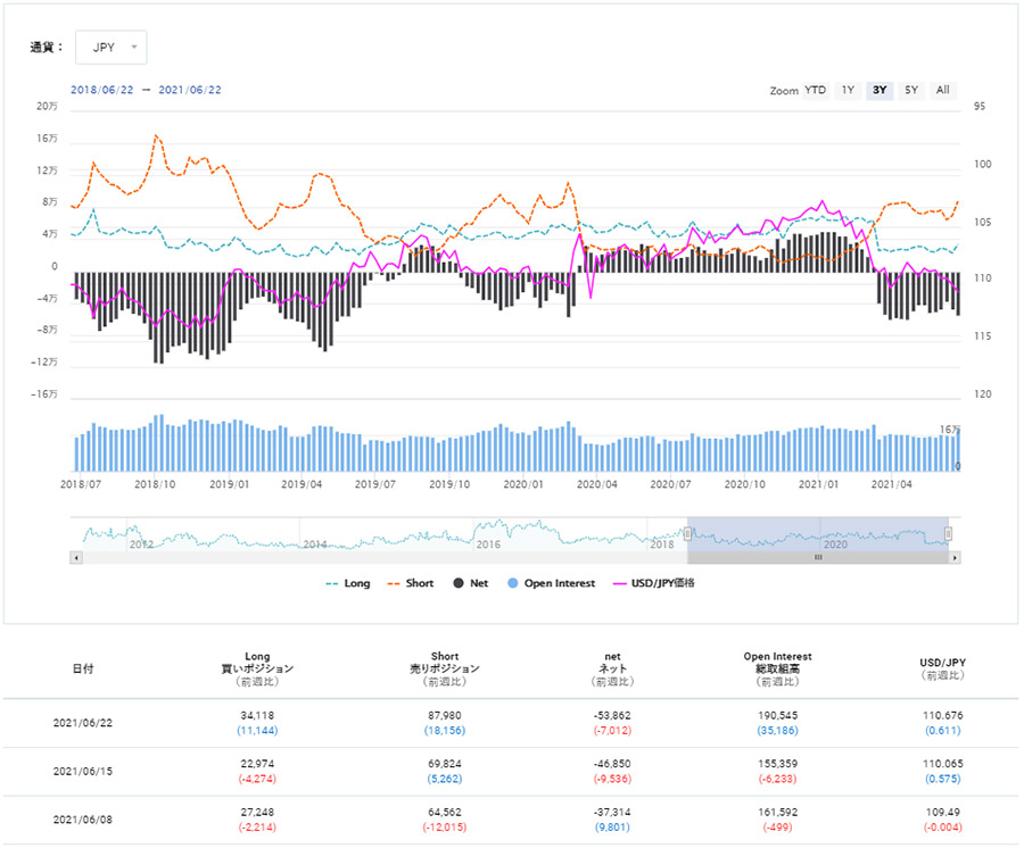Click the Open Interest value 155,359
The width and height of the screenshot is (1024, 848).
point(778,764)
